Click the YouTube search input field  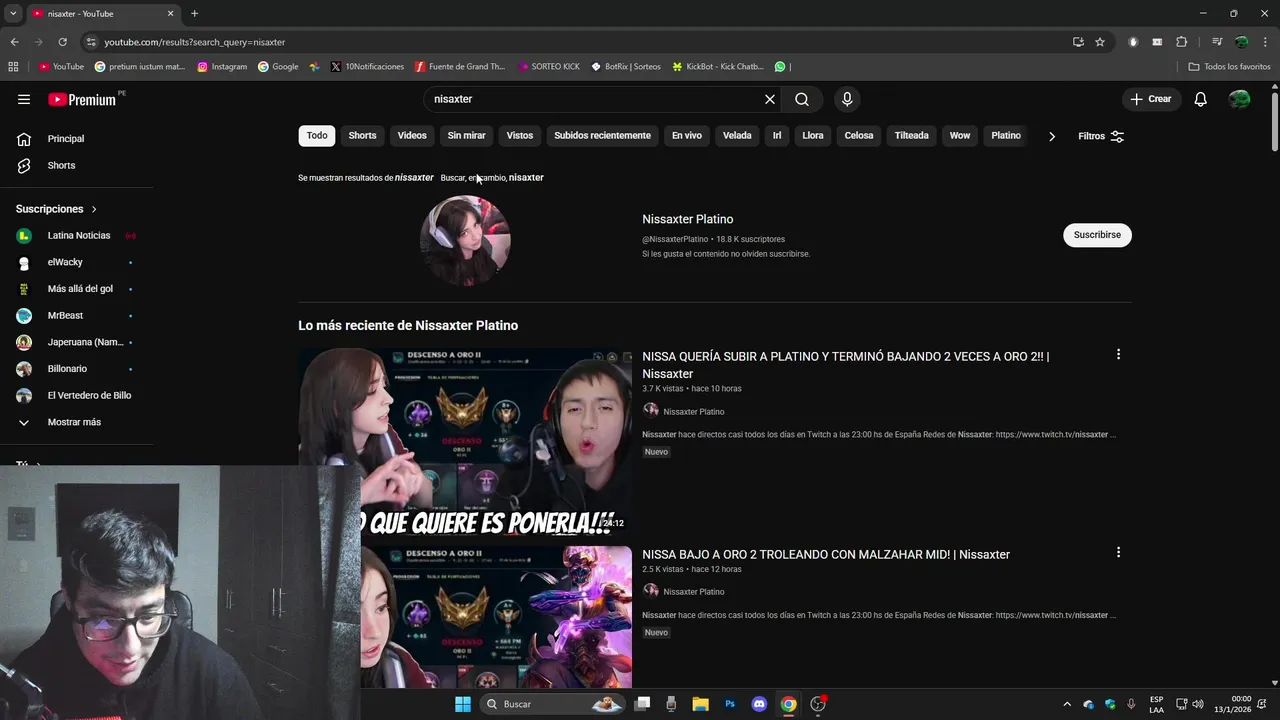595,99
